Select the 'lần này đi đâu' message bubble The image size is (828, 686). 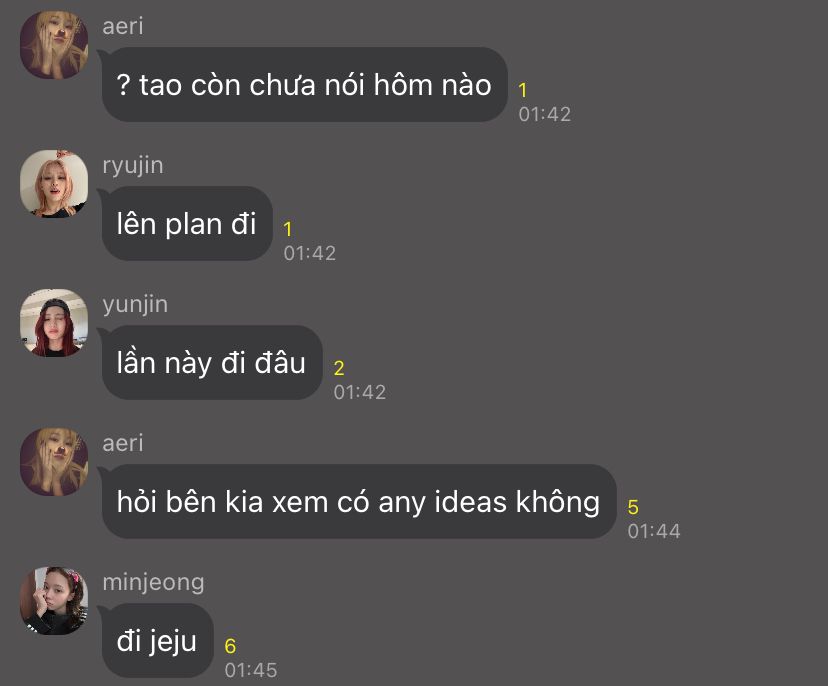(212, 362)
